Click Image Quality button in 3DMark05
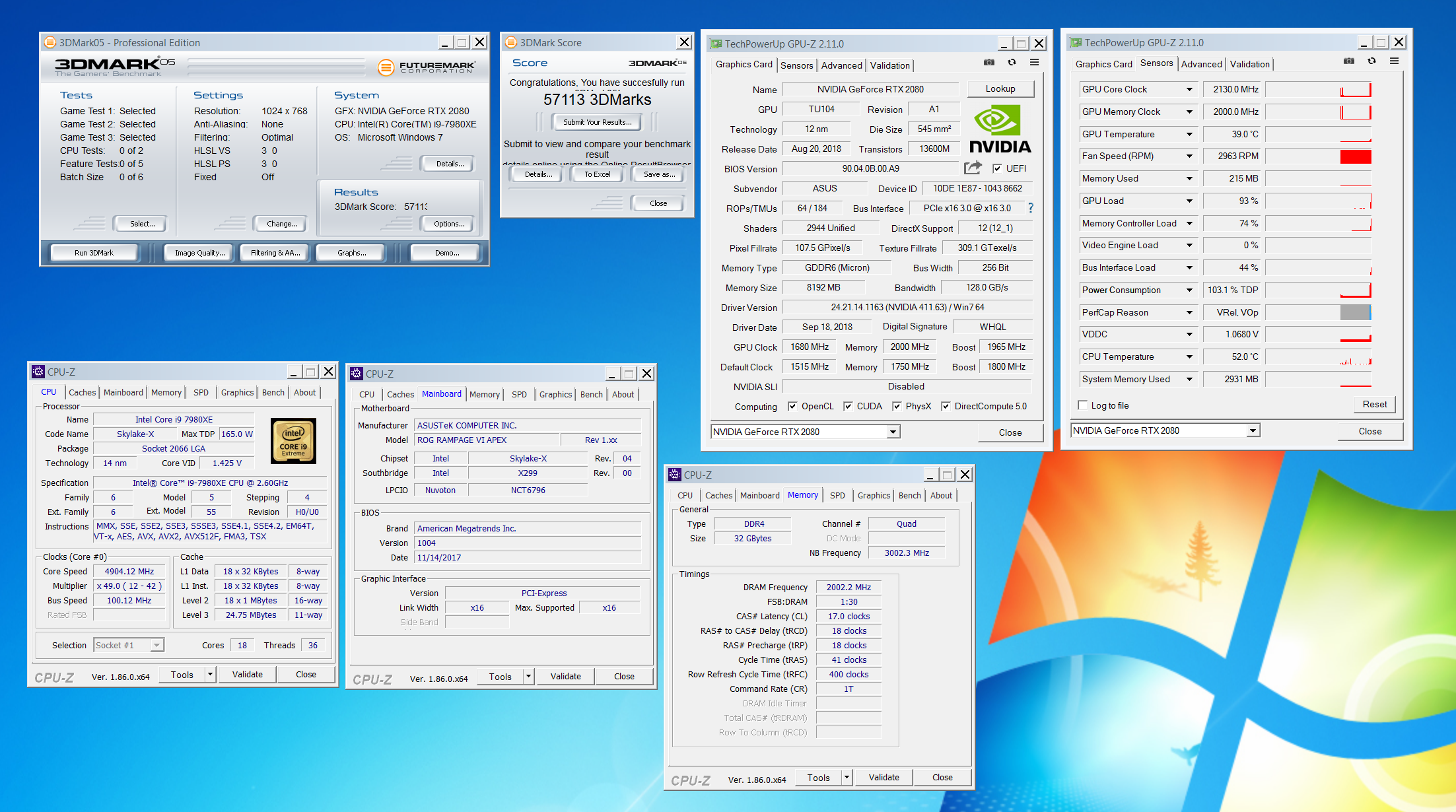This screenshot has height=812, width=1456. coord(199,253)
